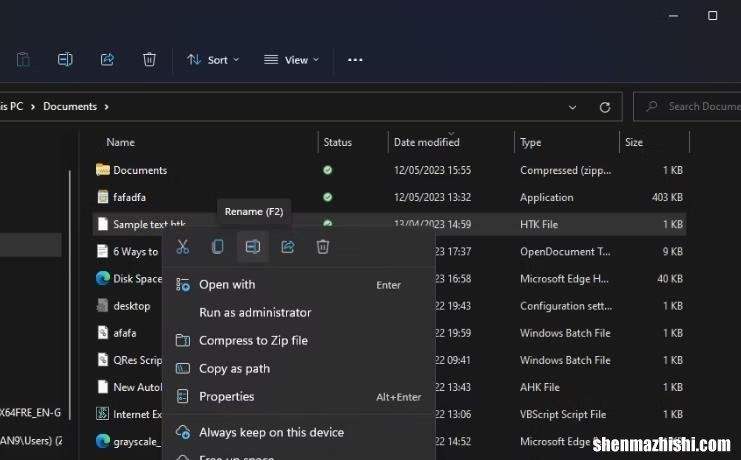Click the fafadfa application icon
This screenshot has height=460, width=741.
click(103, 197)
